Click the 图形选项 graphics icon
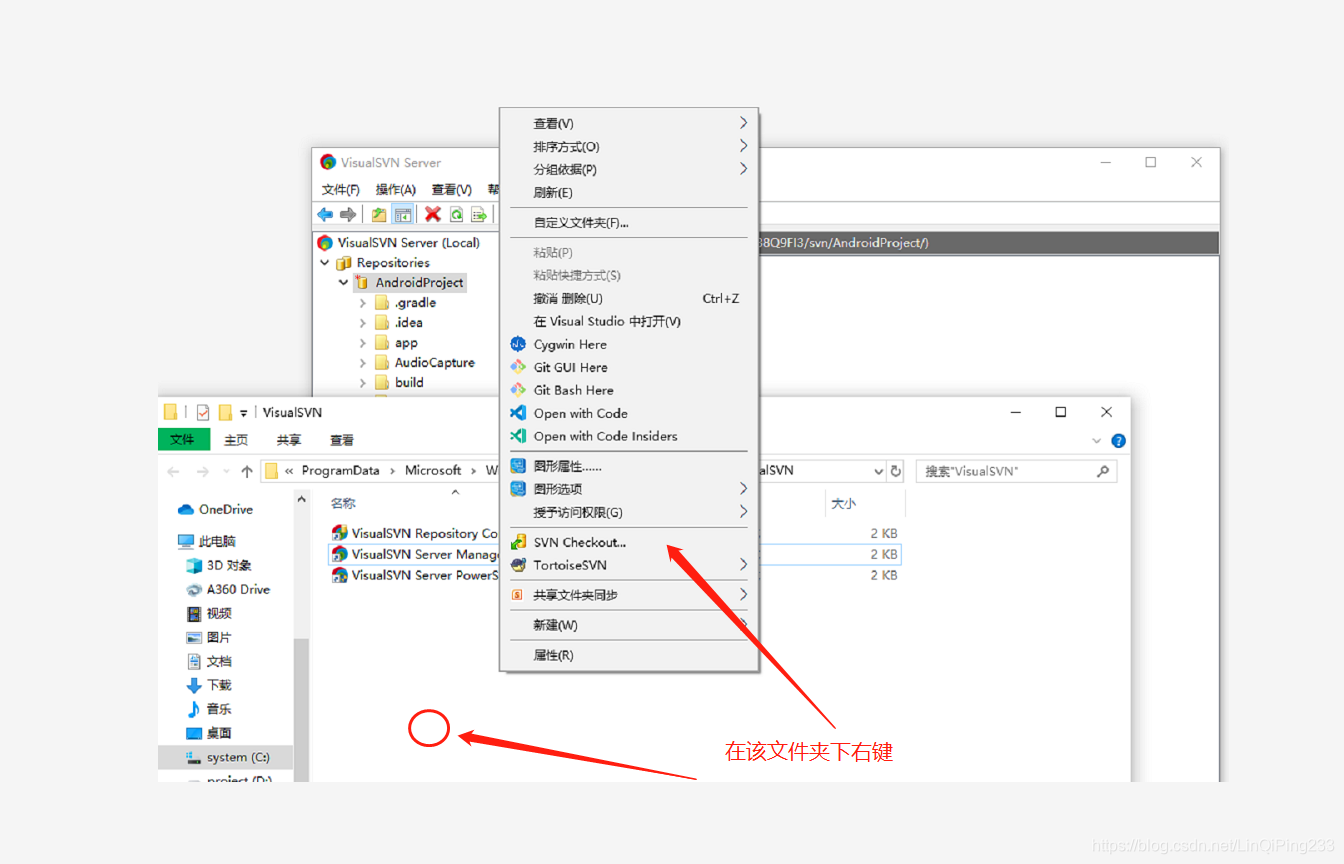Image resolution: width=1344 pixels, height=864 pixels. (518, 489)
